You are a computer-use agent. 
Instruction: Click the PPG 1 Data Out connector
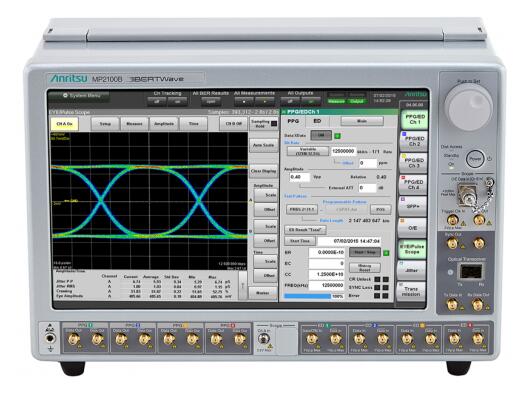(74, 339)
